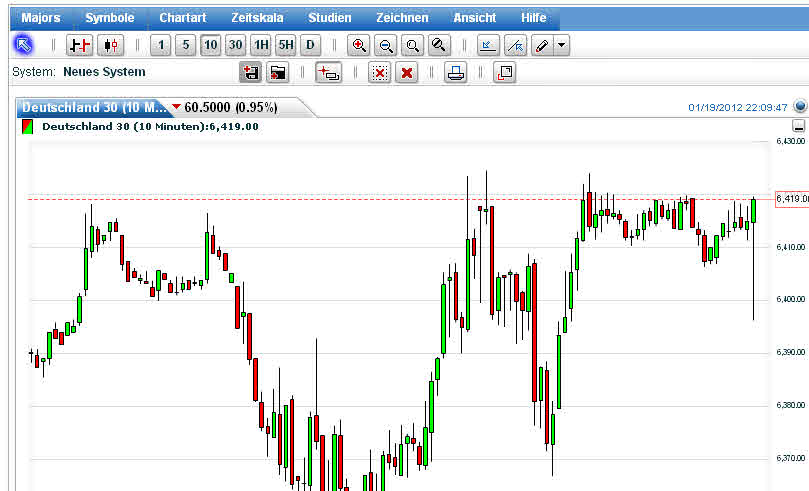Select the pointer arrow tool

23,45
